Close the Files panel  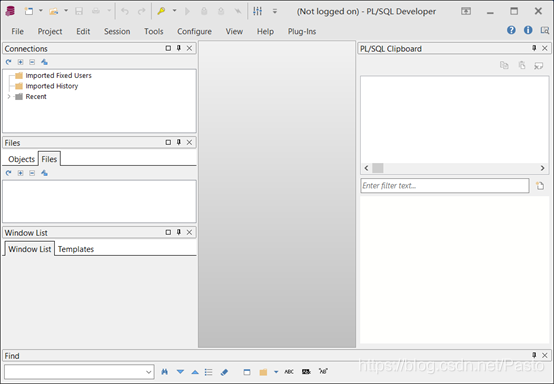pos(190,142)
